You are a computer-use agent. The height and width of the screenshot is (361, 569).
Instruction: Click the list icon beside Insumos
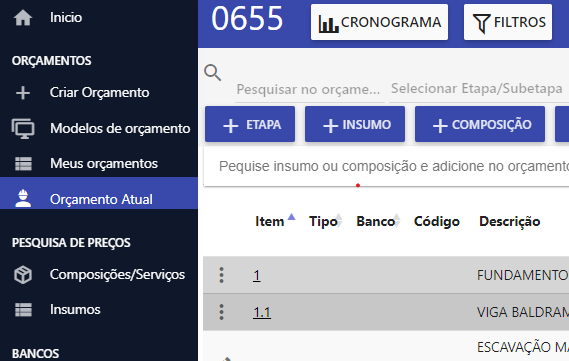tap(23, 310)
